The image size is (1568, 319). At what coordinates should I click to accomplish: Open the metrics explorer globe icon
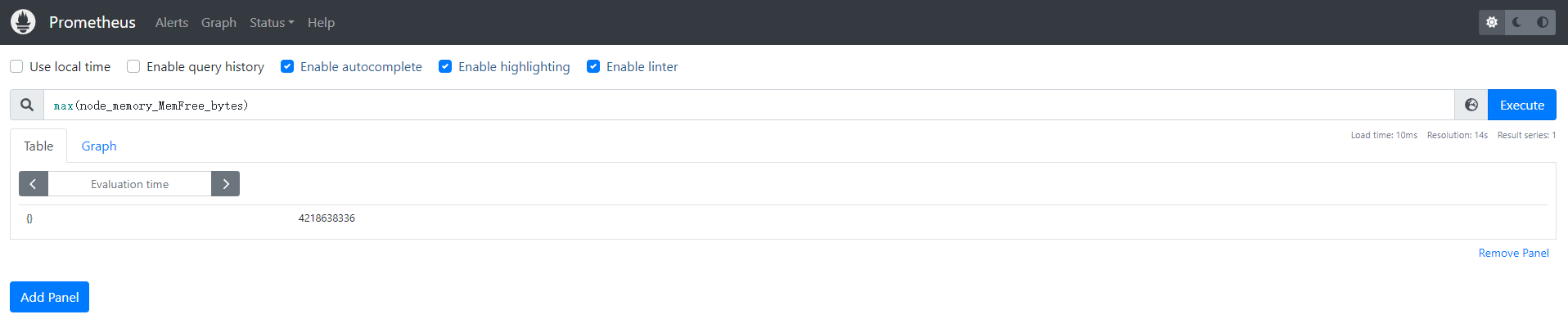click(x=1471, y=105)
